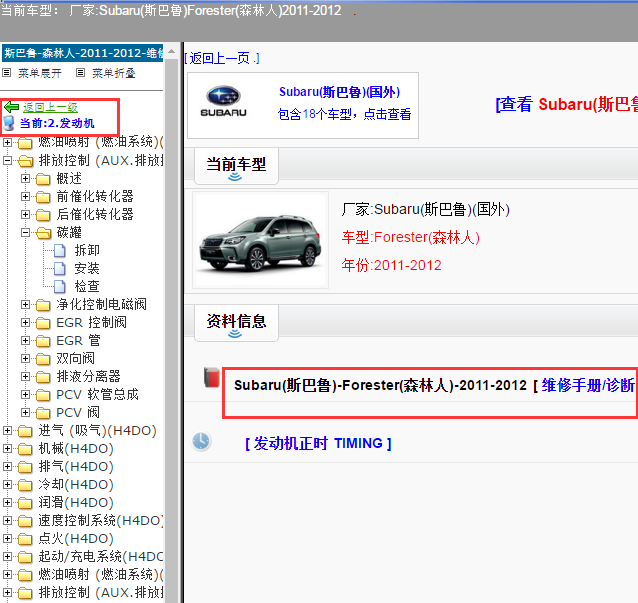The height and width of the screenshot is (603, 638).
Task: Open 维修手册/诊断 link
Action: point(589,385)
